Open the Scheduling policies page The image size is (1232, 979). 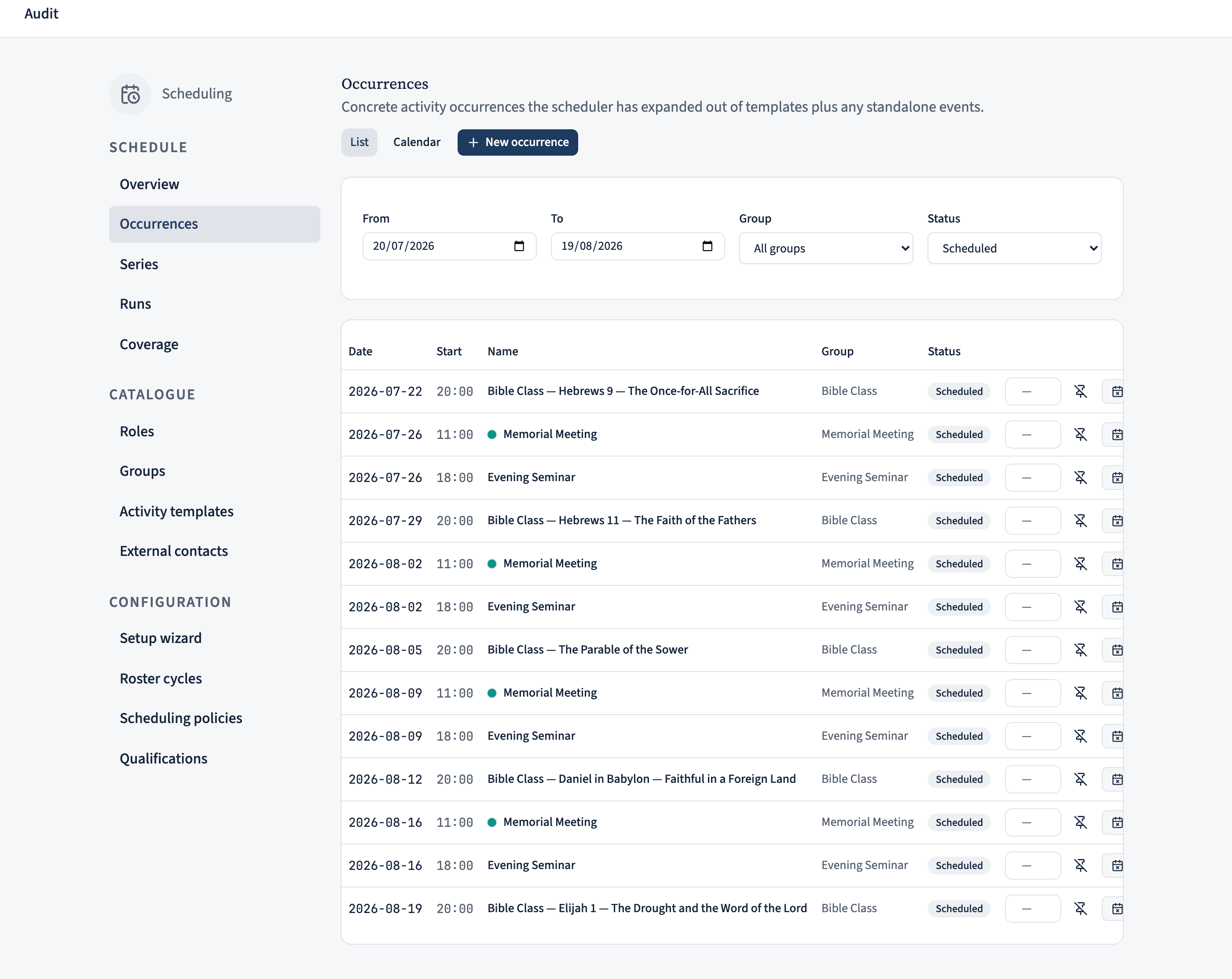point(214,718)
